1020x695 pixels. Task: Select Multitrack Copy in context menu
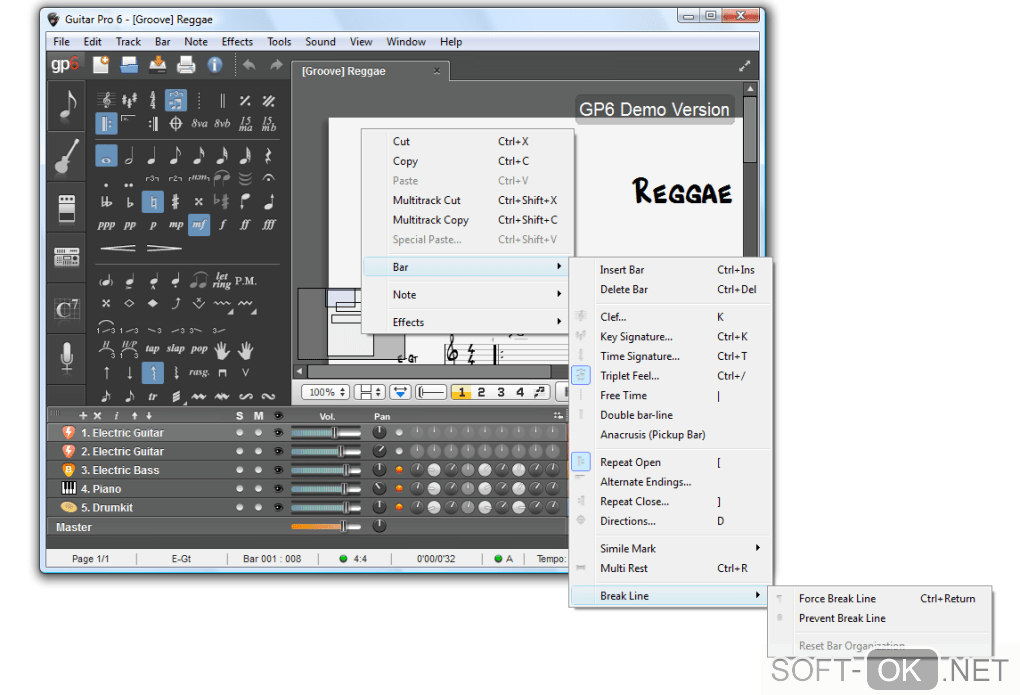[468, 220]
